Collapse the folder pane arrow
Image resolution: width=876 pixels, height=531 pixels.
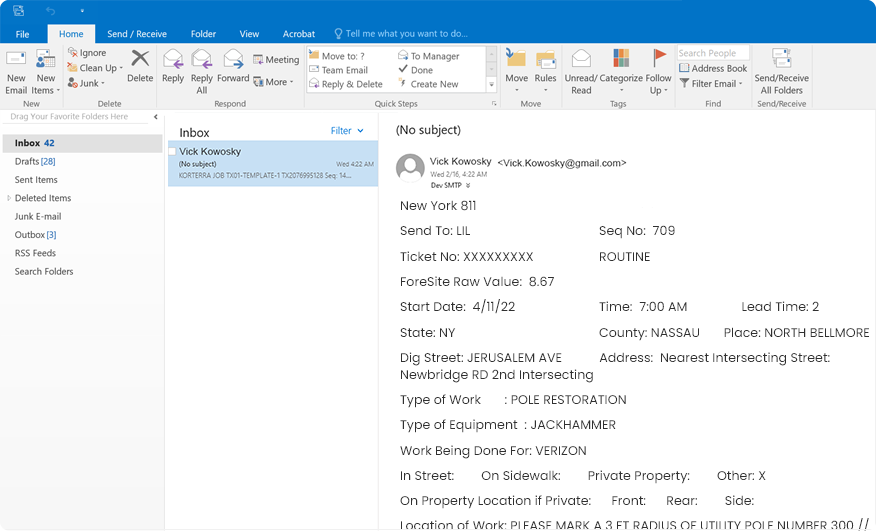click(x=156, y=117)
